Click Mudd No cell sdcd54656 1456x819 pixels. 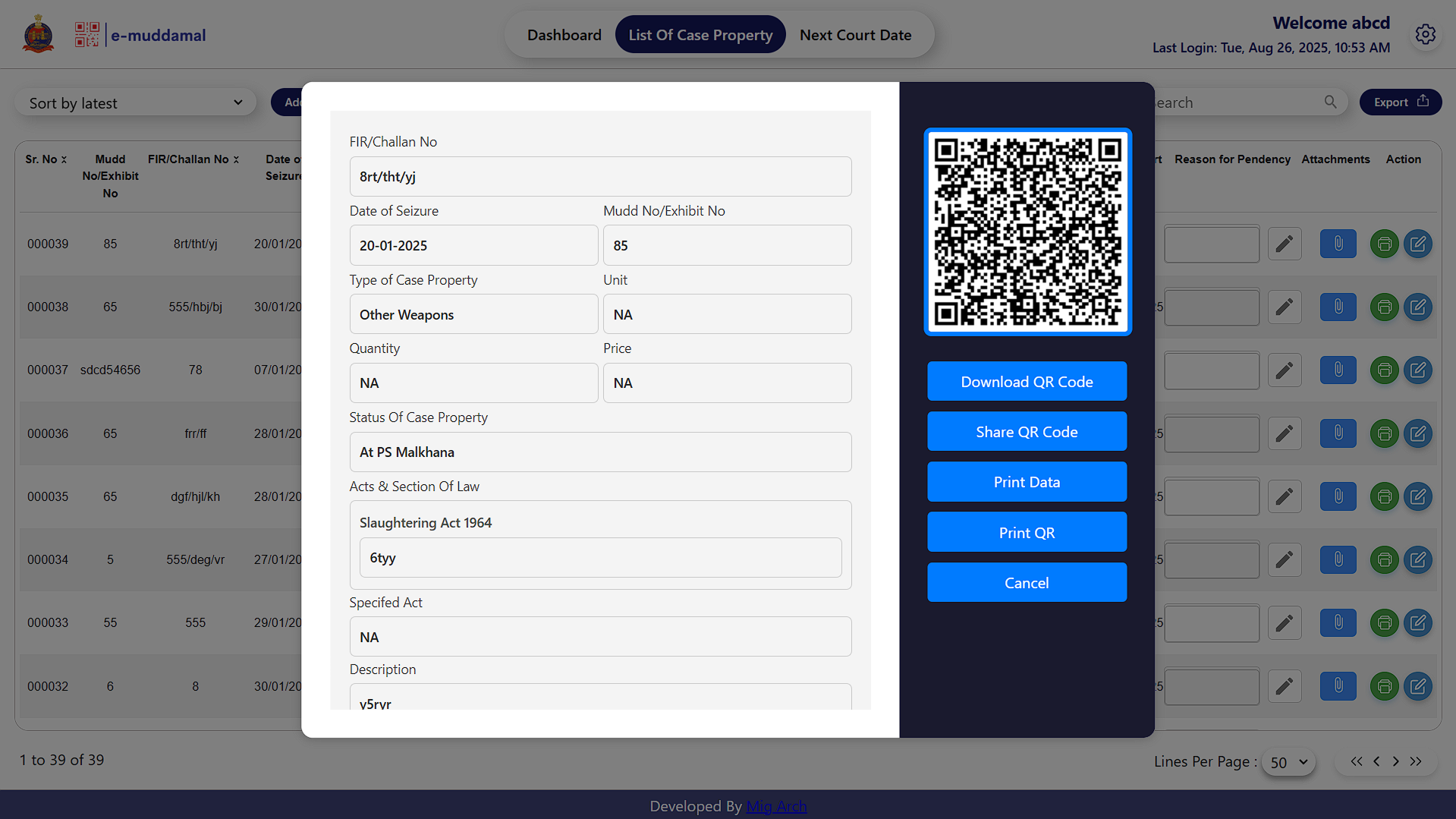110,370
